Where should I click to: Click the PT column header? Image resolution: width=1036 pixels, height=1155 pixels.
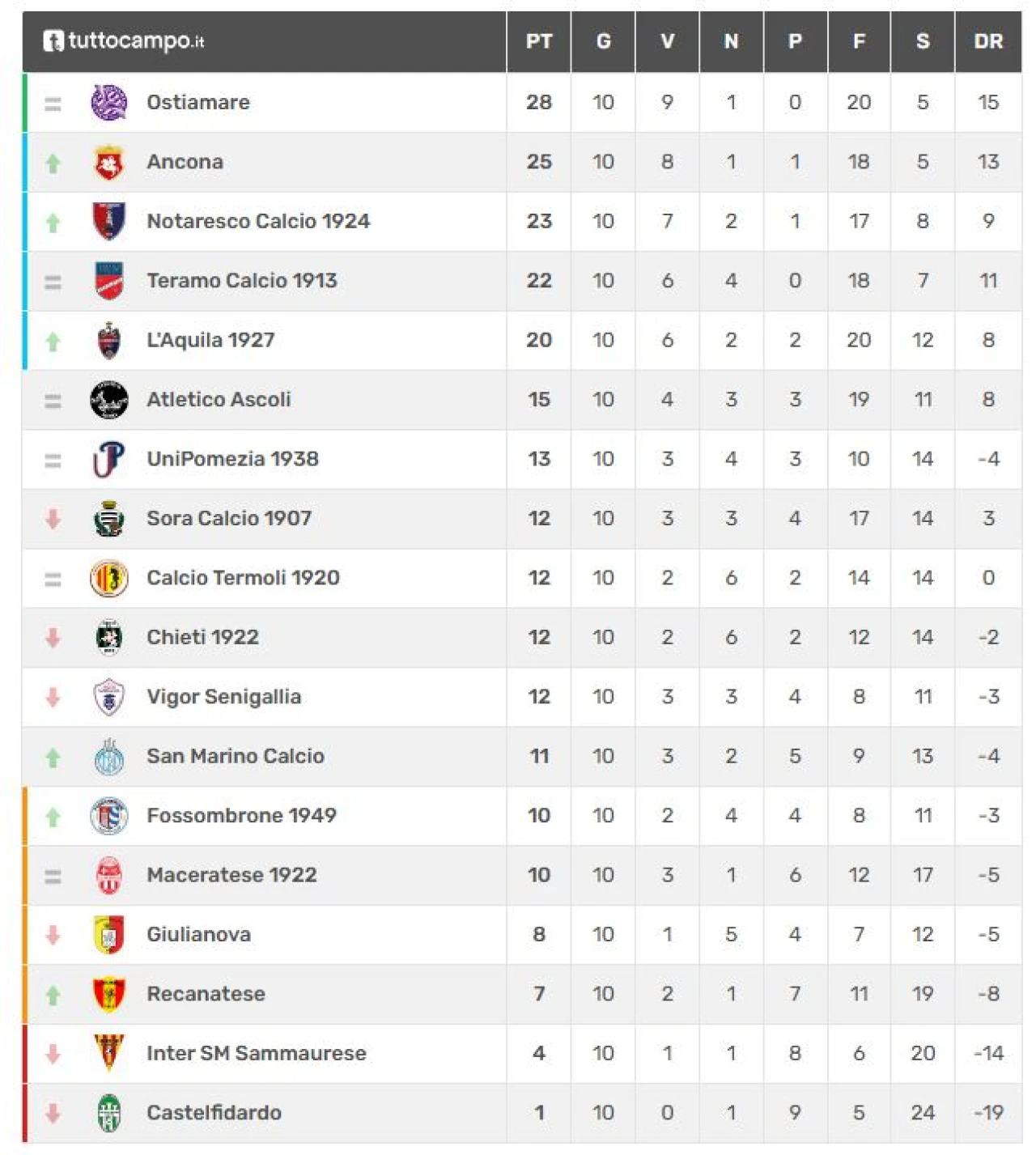tap(539, 41)
